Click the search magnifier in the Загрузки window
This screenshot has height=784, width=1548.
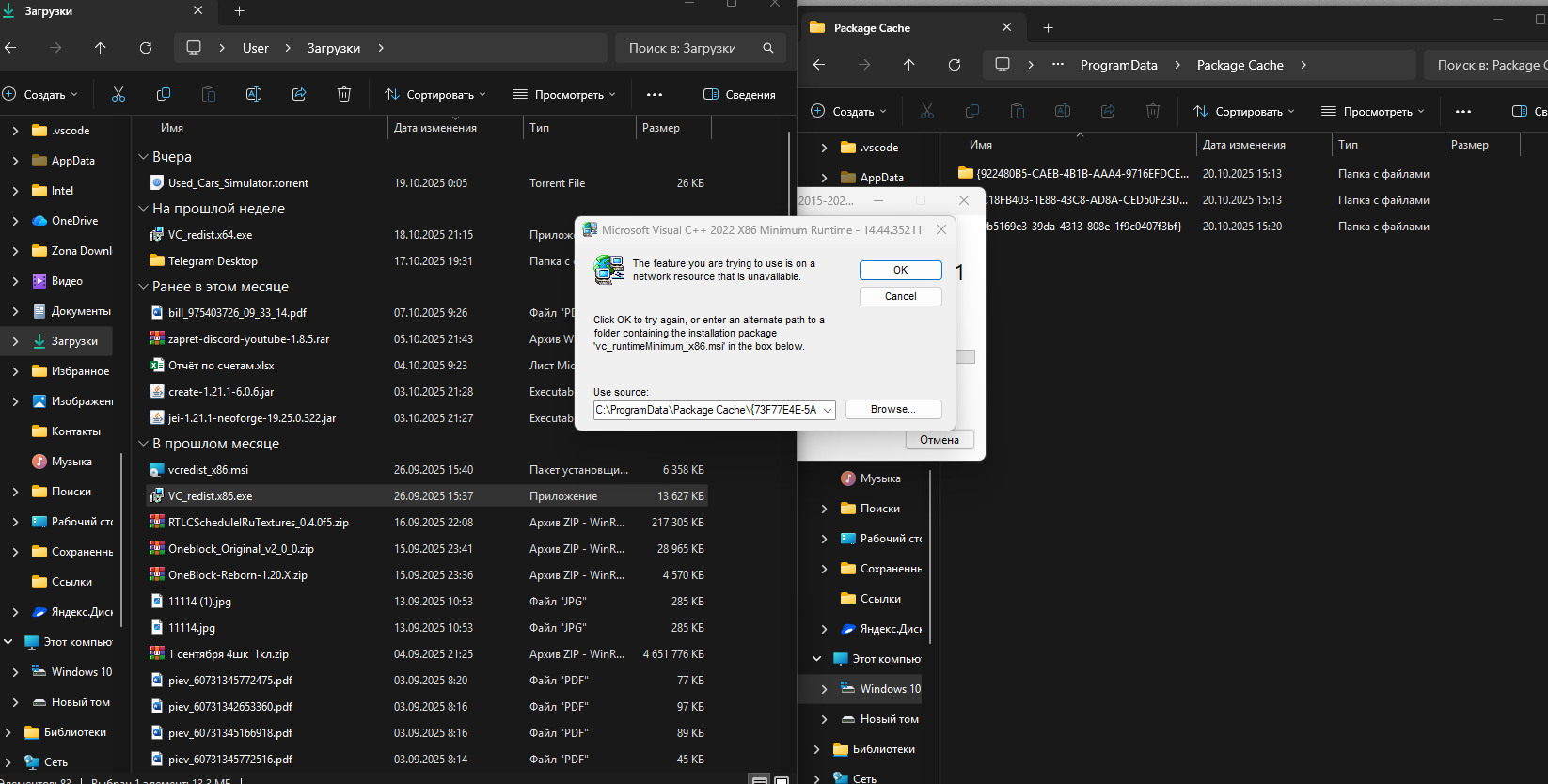[768, 48]
